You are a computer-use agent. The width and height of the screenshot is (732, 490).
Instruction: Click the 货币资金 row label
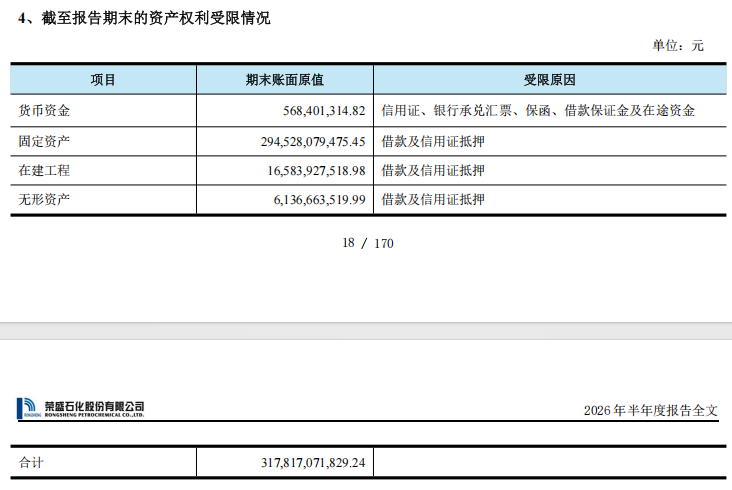coord(44,111)
